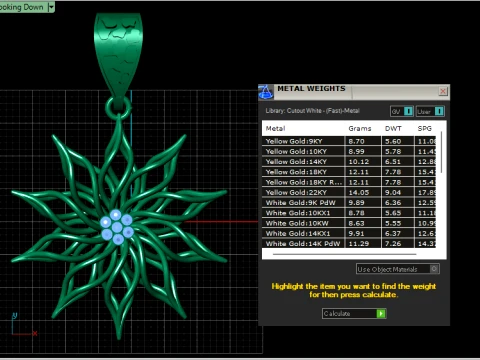Toggle the GV library switch

408,111
